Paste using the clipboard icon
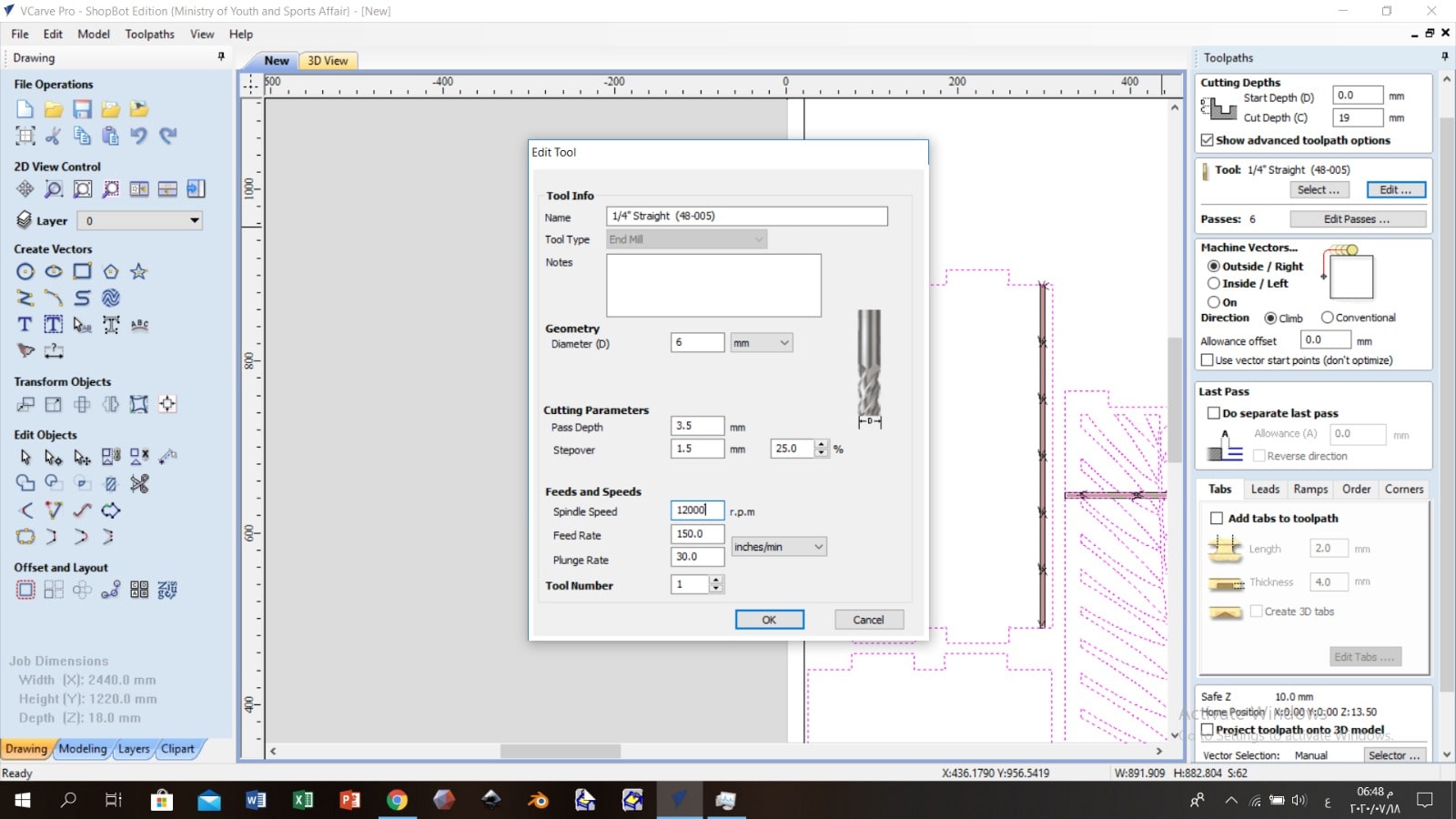1456x819 pixels. (x=110, y=136)
